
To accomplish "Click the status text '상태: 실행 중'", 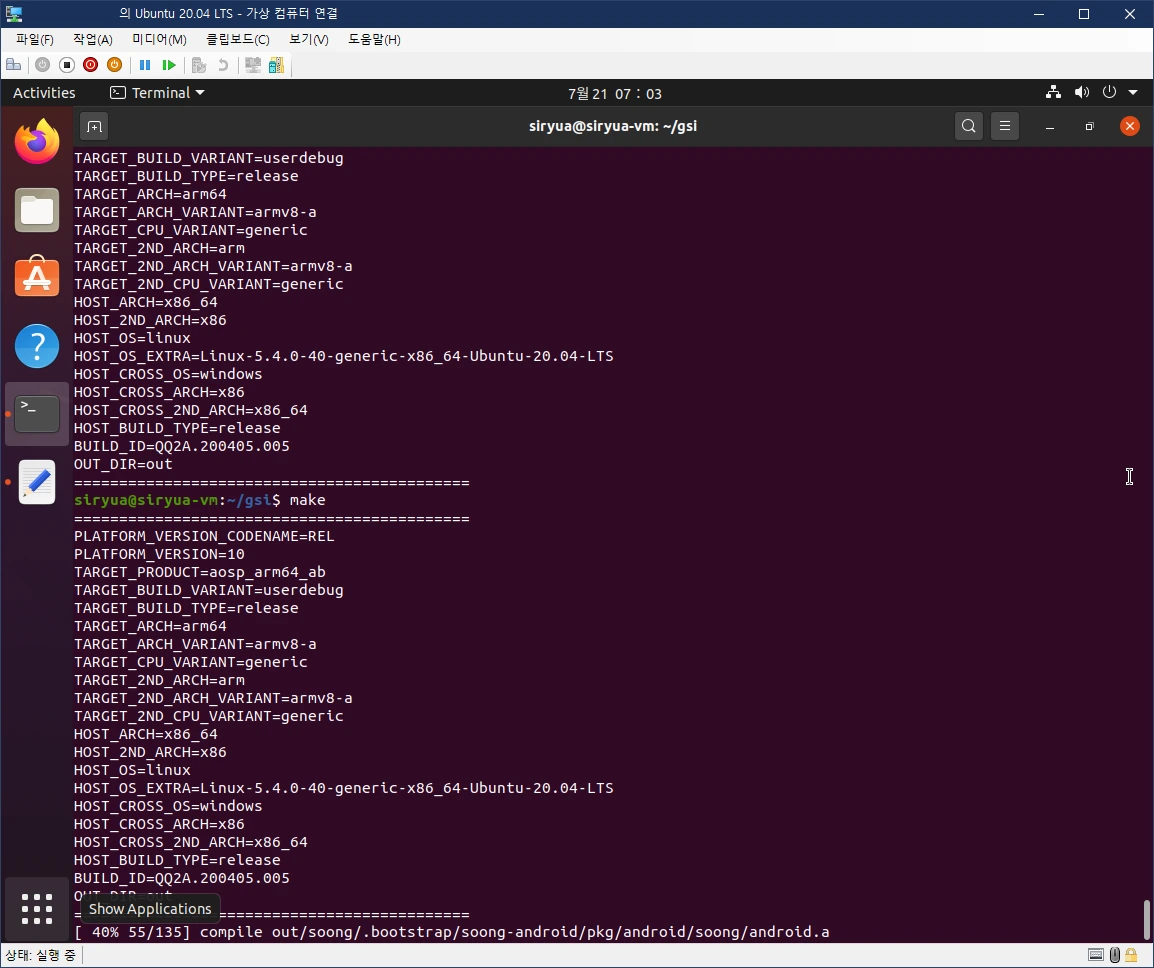I will click(40, 955).
